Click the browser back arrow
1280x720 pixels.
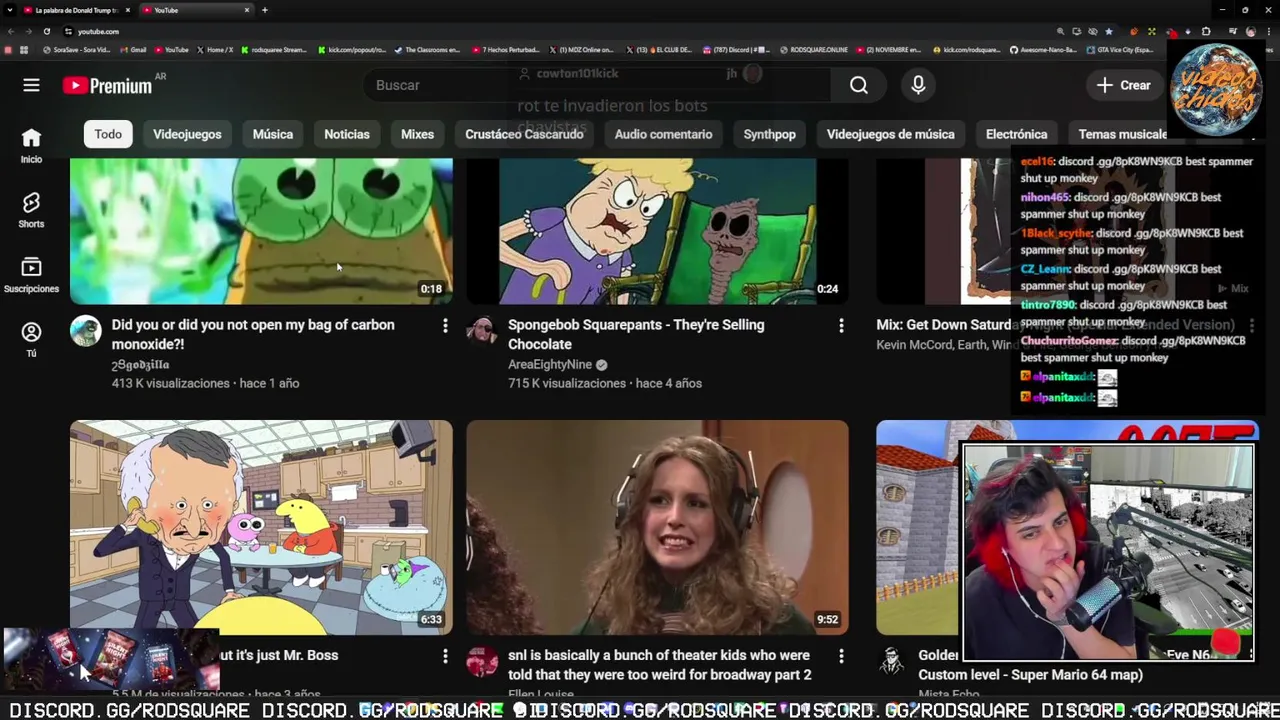(11, 31)
